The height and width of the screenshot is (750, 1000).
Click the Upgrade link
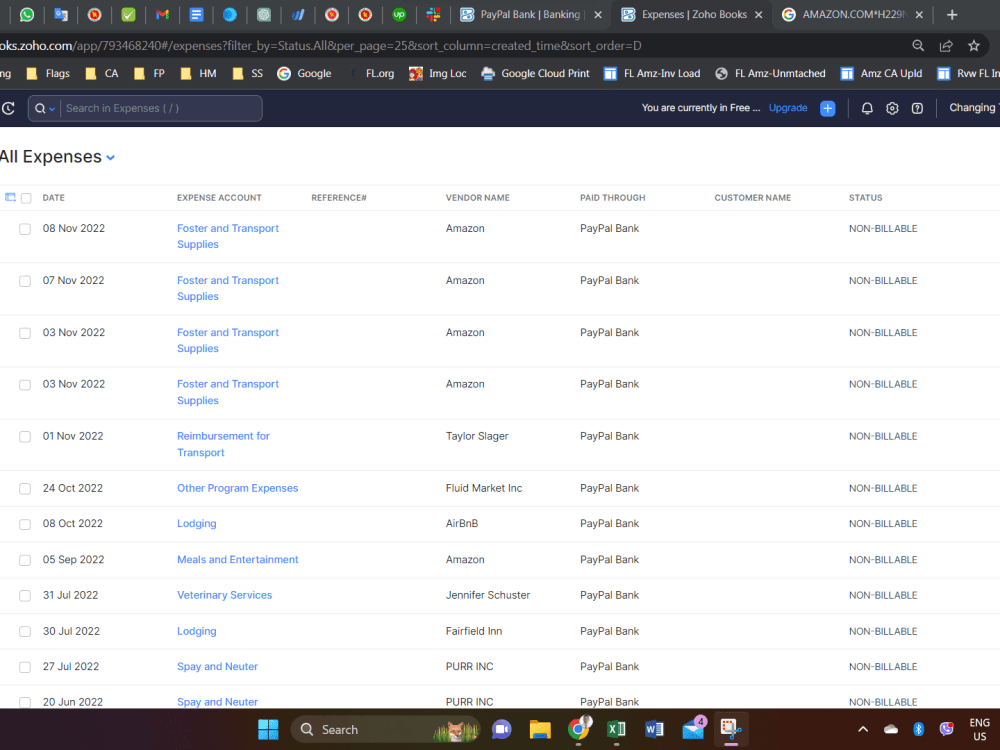coord(788,108)
